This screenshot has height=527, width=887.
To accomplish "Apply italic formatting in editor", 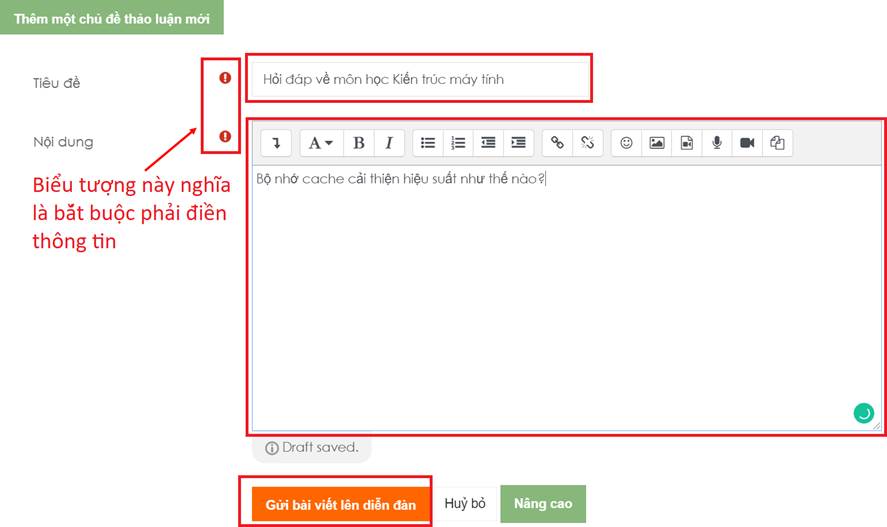I will pyautogui.click(x=389, y=142).
